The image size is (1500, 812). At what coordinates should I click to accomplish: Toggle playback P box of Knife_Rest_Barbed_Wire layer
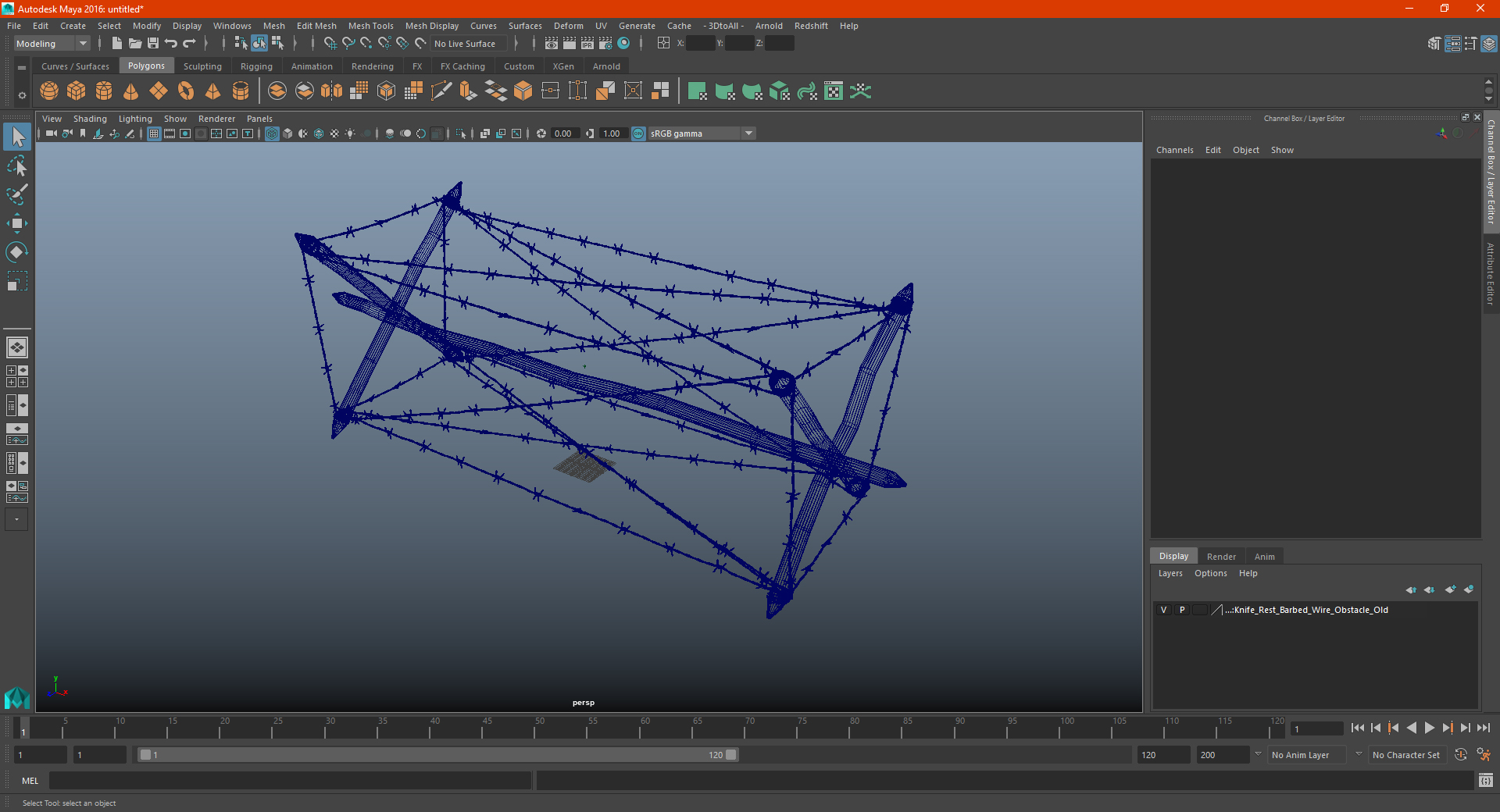click(x=1182, y=610)
